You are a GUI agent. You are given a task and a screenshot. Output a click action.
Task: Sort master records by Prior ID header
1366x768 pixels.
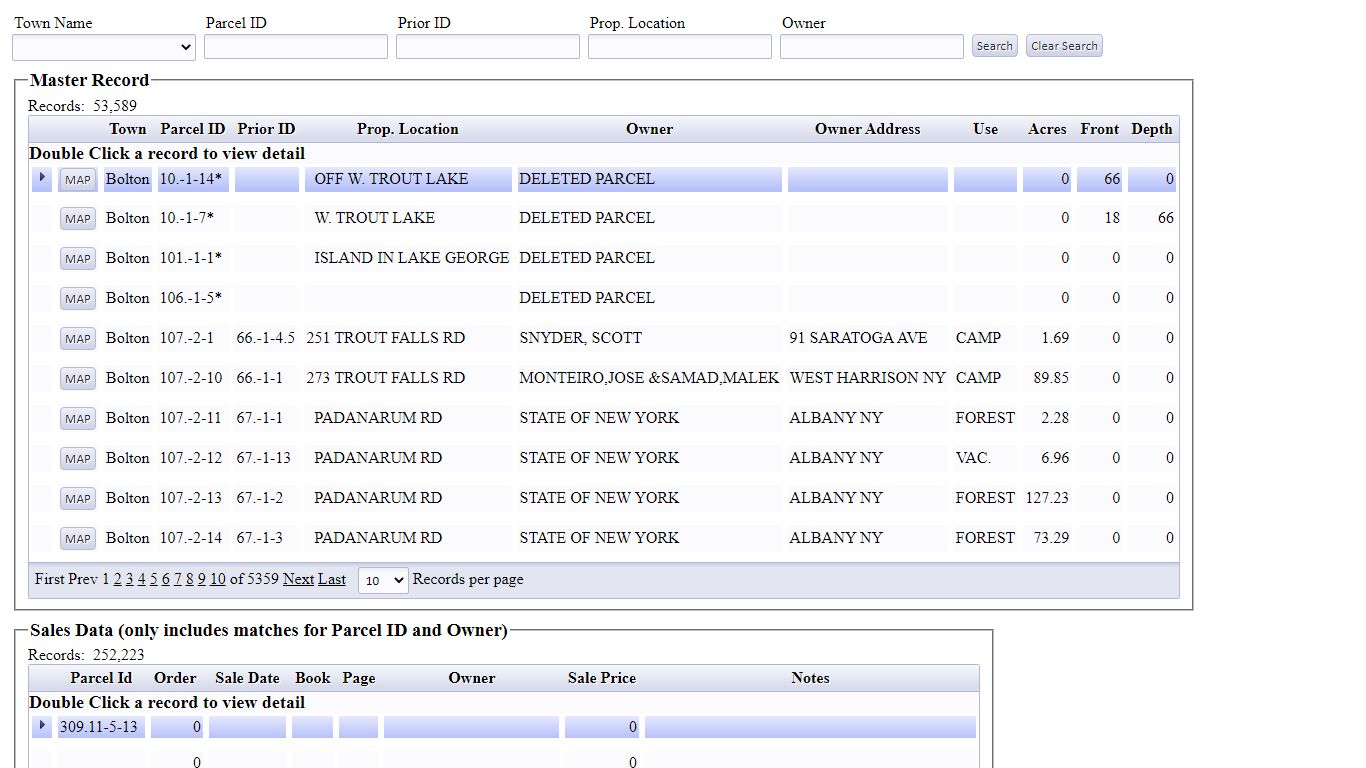coord(266,129)
